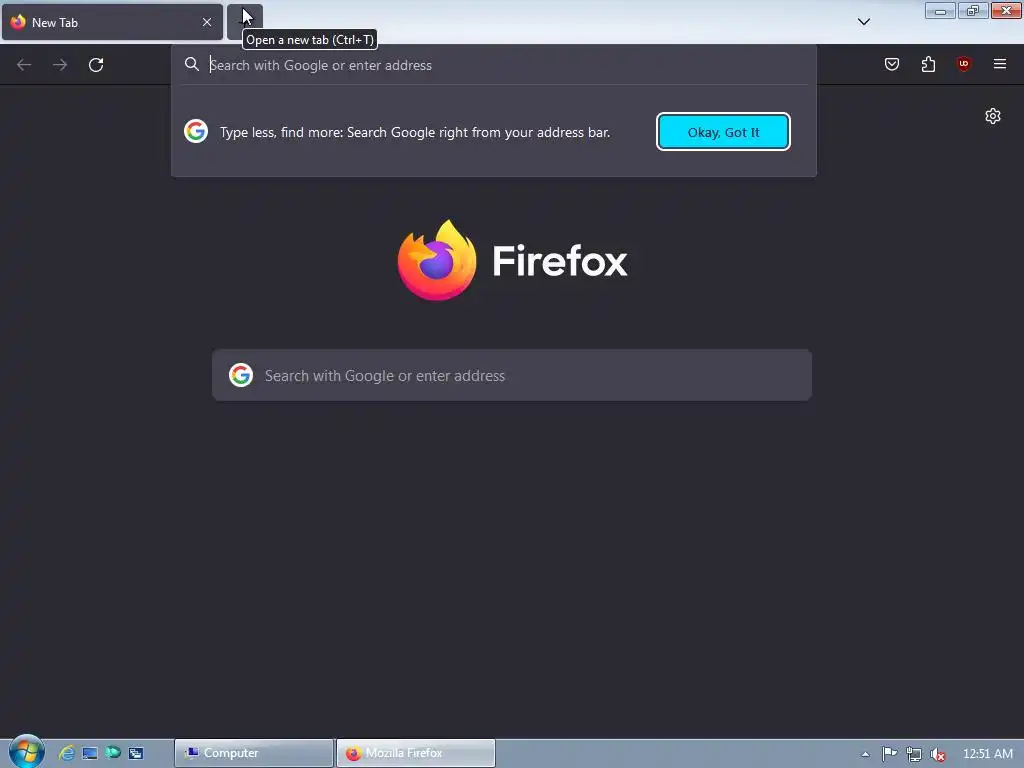Image resolution: width=1024 pixels, height=768 pixels.
Task: Close the New Tab tab
Action: pyautogui.click(x=207, y=22)
